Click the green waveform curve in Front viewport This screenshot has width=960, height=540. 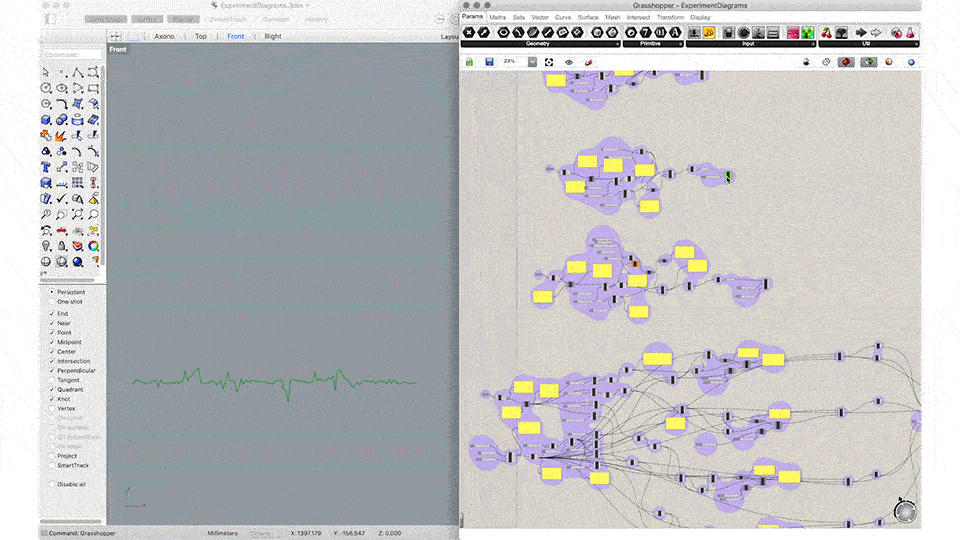(274, 383)
